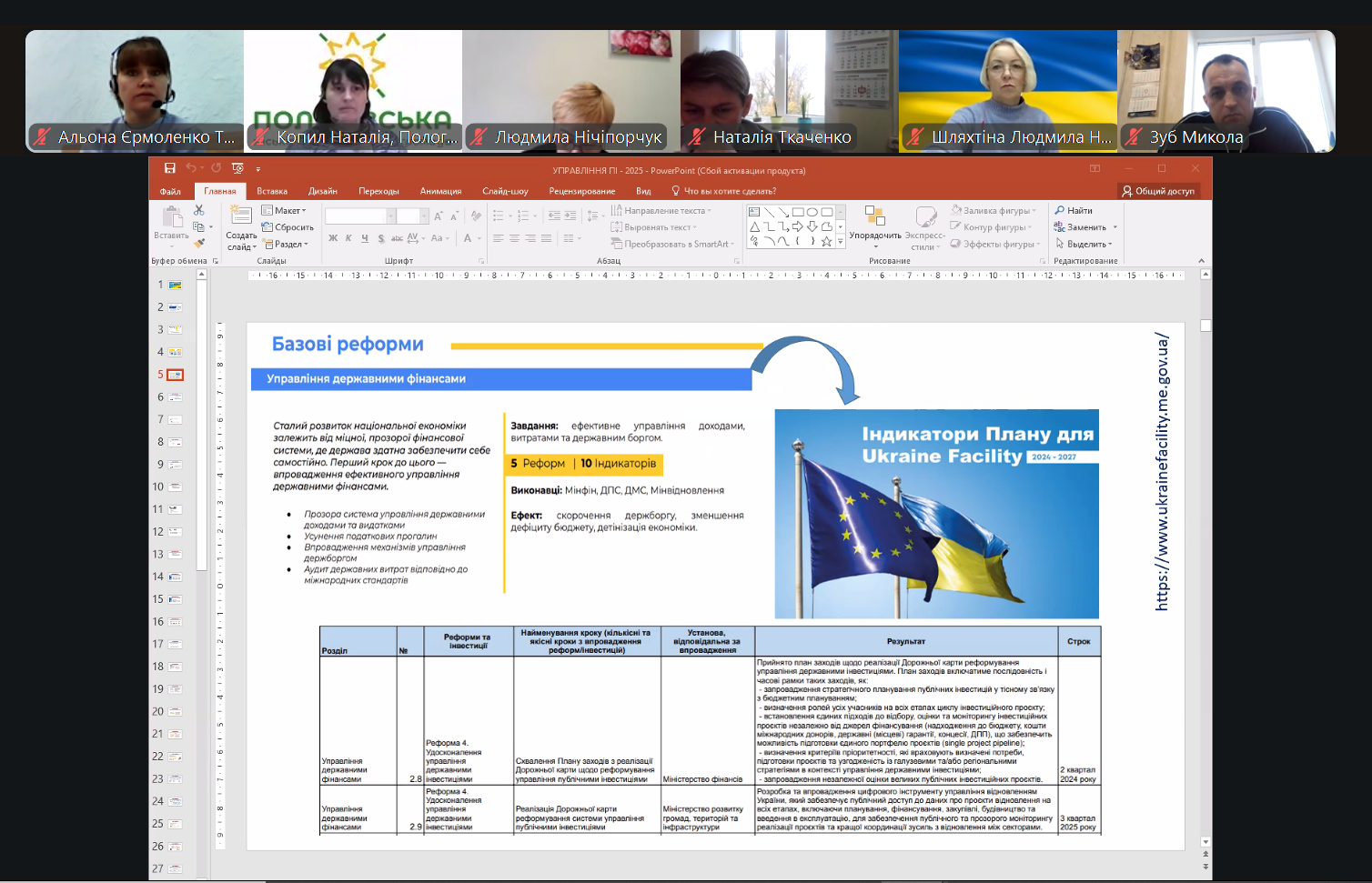Pick the star shape in shapes gallery
Image resolution: width=1372 pixels, height=883 pixels.
pyautogui.click(x=826, y=242)
